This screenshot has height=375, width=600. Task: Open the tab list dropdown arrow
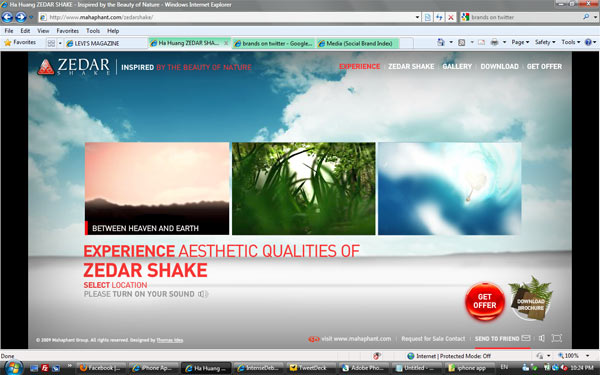pos(60,43)
